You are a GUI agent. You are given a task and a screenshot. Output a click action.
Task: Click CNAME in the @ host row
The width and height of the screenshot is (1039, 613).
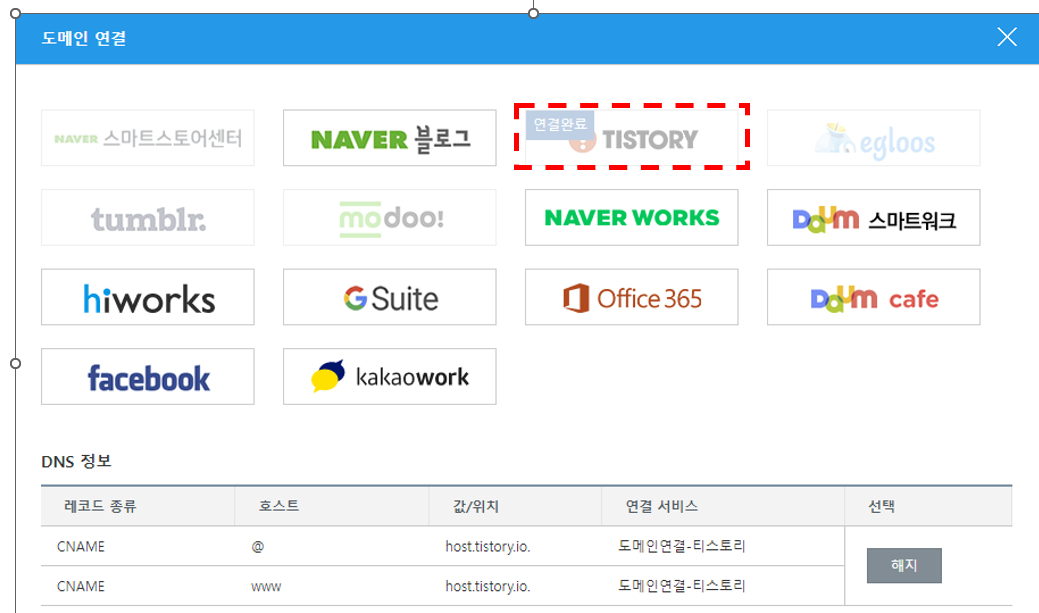coord(81,547)
